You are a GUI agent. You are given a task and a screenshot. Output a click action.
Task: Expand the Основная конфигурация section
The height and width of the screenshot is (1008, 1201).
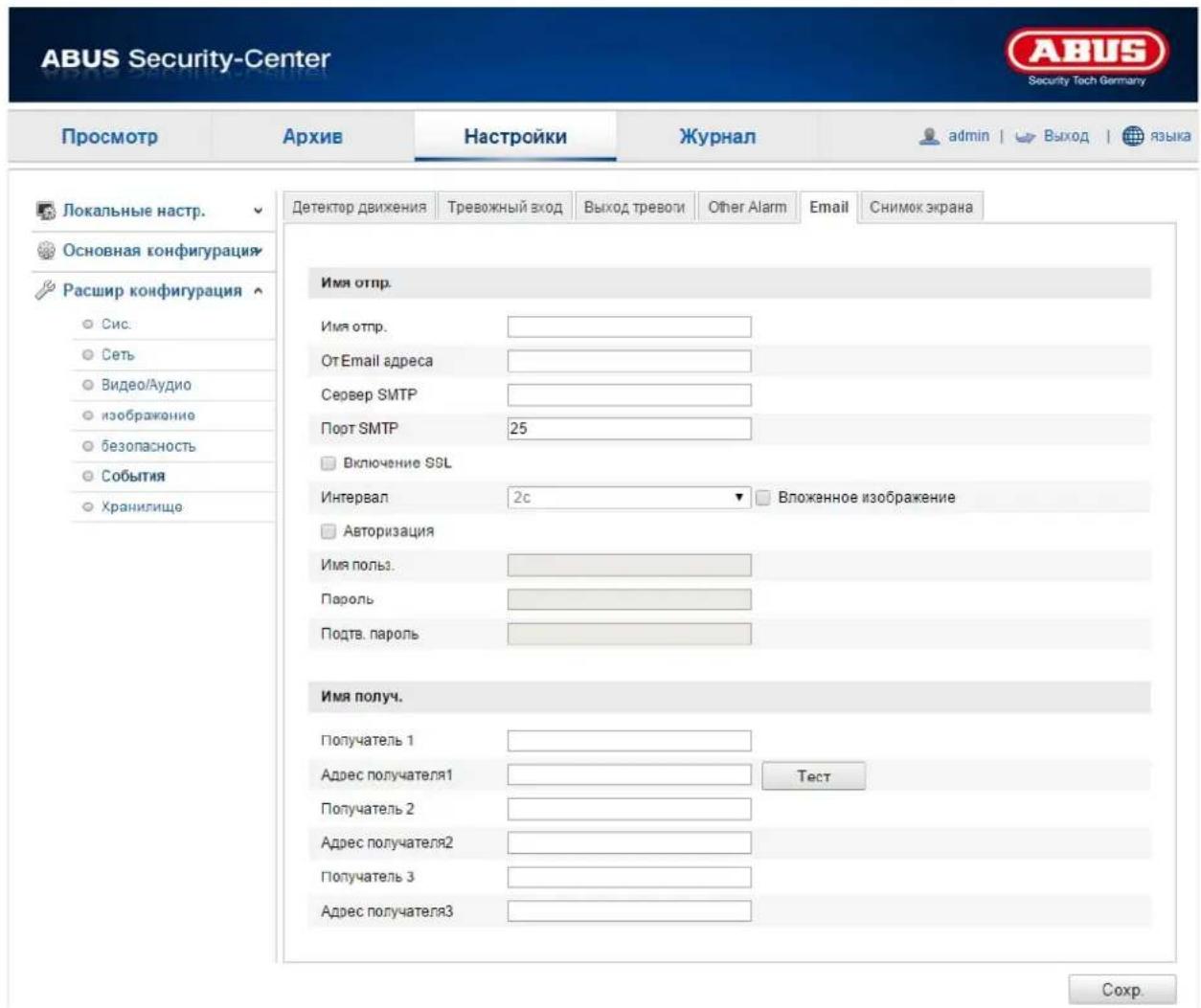[259, 251]
